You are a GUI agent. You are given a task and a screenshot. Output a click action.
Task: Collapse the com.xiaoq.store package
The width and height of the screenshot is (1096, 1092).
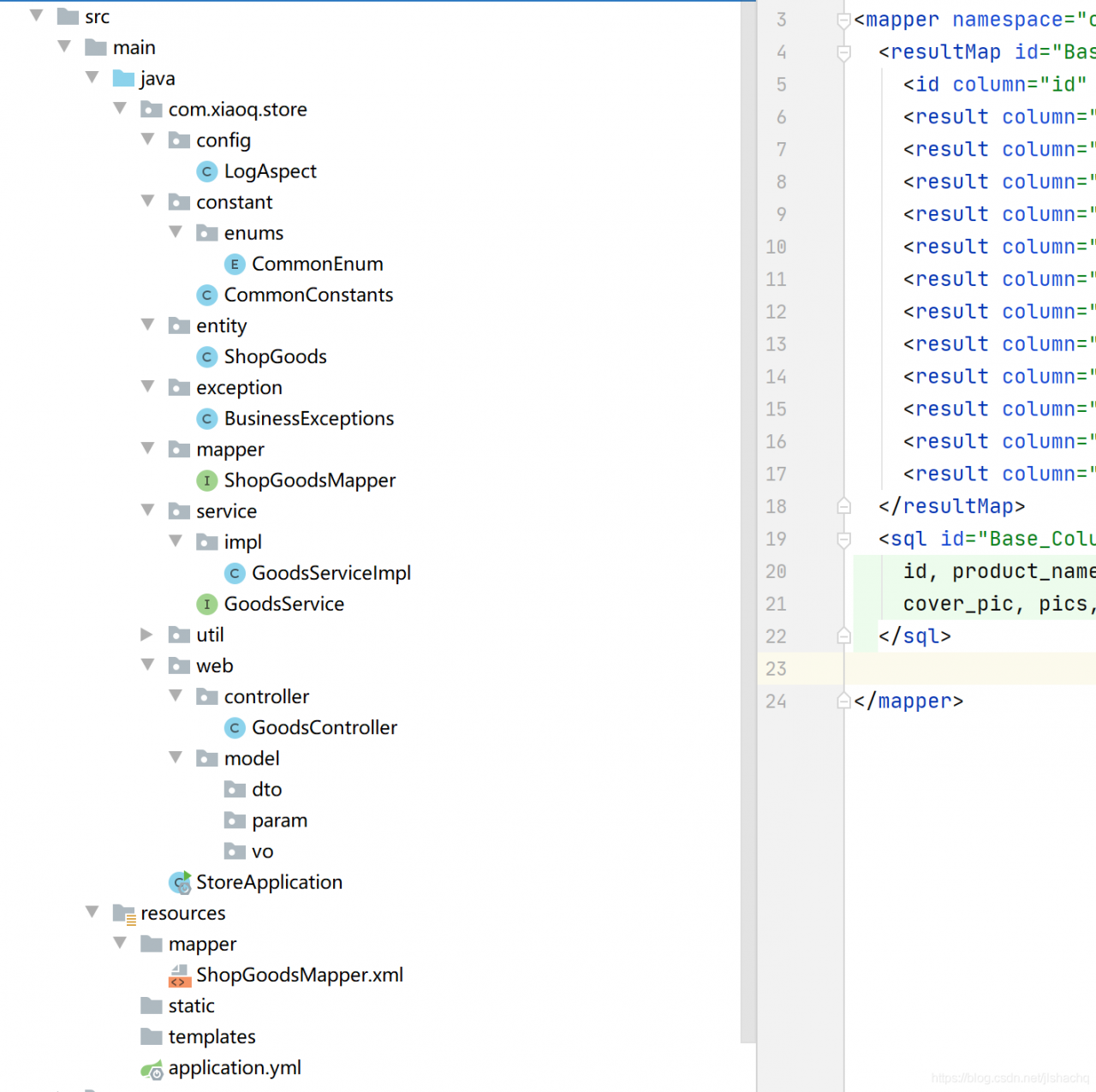click(120, 109)
